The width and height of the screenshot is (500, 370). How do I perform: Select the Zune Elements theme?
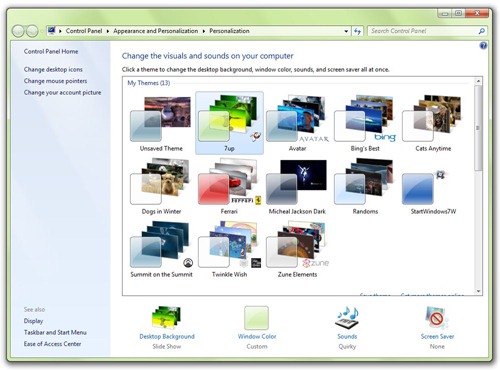click(297, 249)
